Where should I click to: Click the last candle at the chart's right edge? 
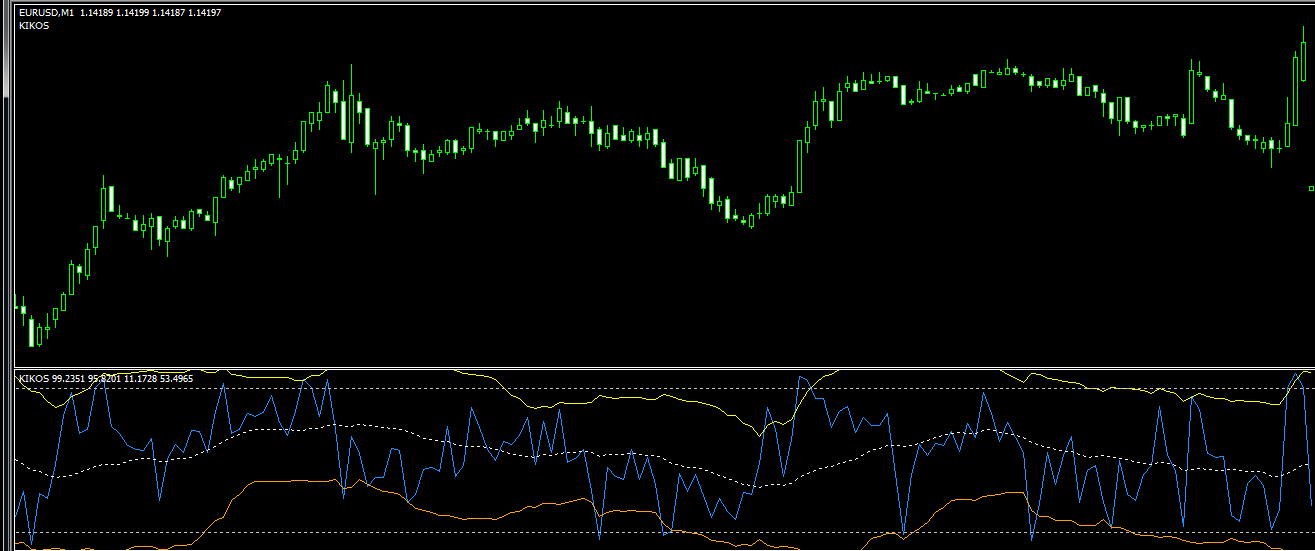[x=1303, y=62]
